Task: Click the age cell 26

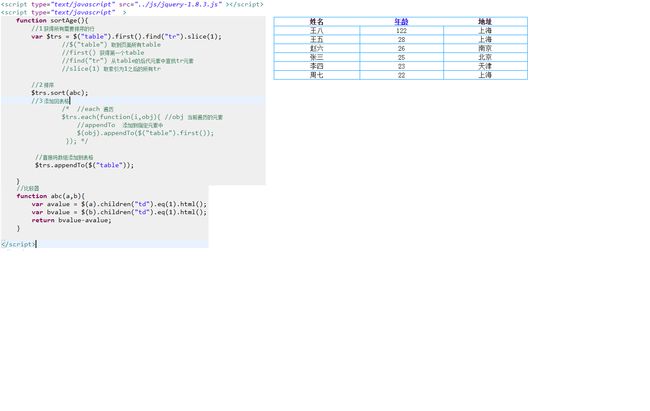Action: (x=401, y=49)
